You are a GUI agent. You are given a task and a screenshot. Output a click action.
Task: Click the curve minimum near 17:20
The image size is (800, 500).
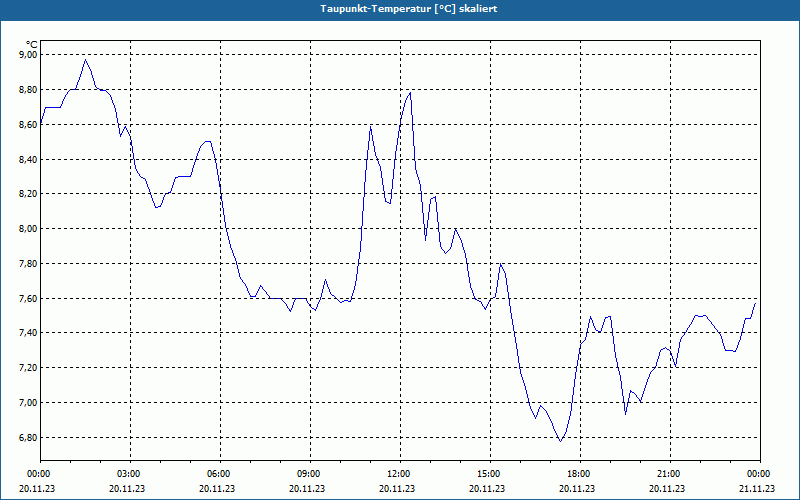click(561, 441)
